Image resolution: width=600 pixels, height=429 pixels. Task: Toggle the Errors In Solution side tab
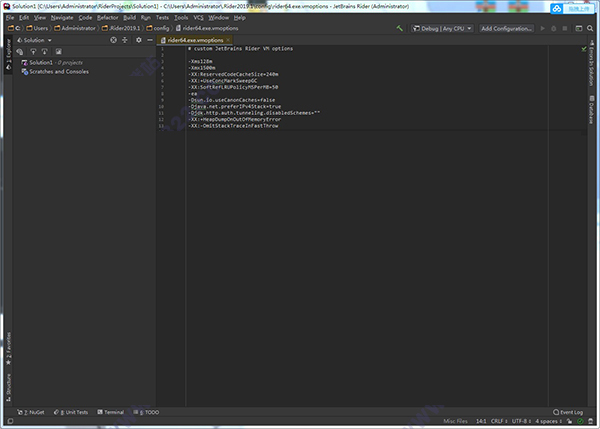click(x=590, y=63)
